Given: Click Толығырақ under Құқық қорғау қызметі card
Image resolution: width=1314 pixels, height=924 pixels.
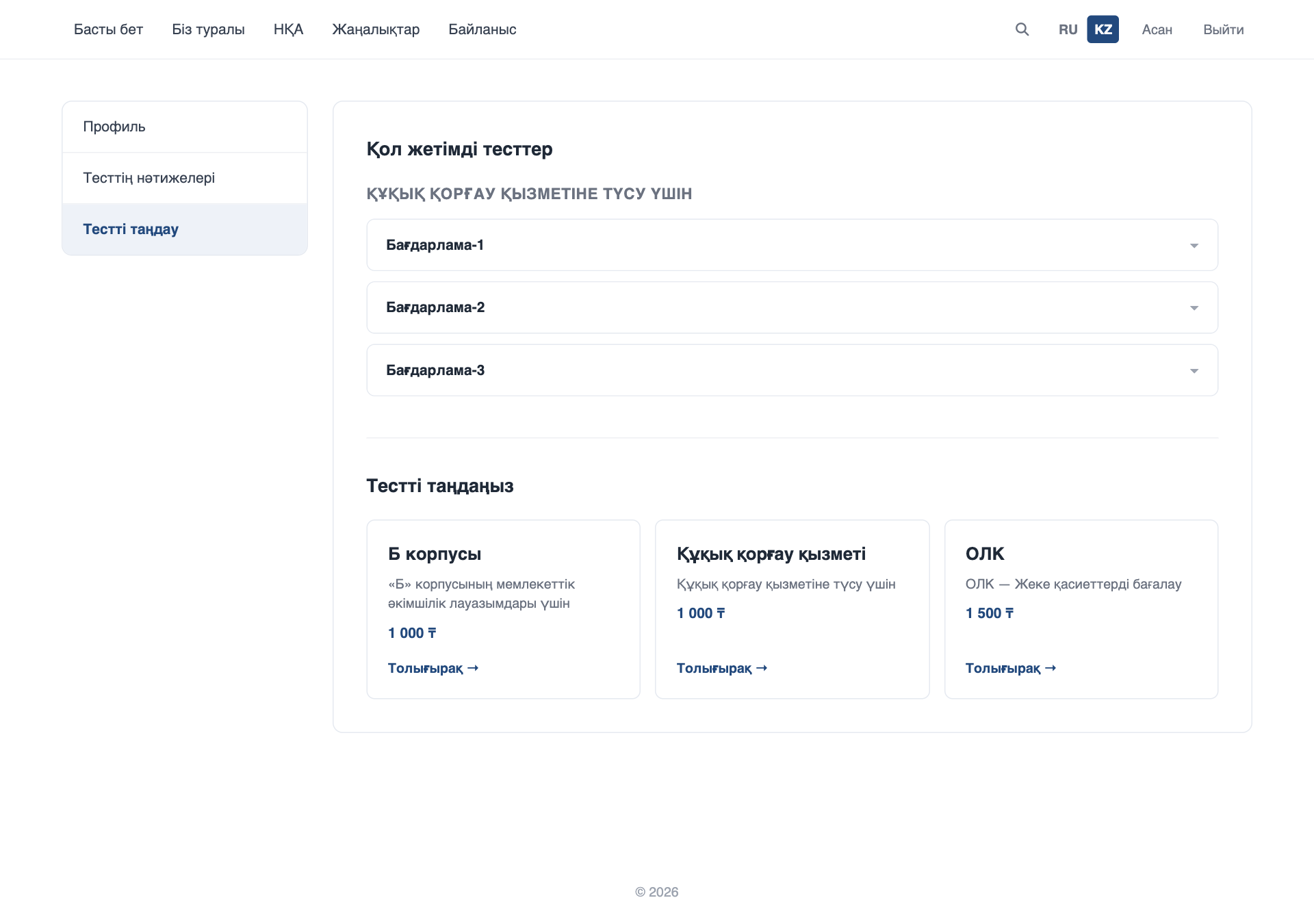Looking at the screenshot, I should (x=722, y=668).
